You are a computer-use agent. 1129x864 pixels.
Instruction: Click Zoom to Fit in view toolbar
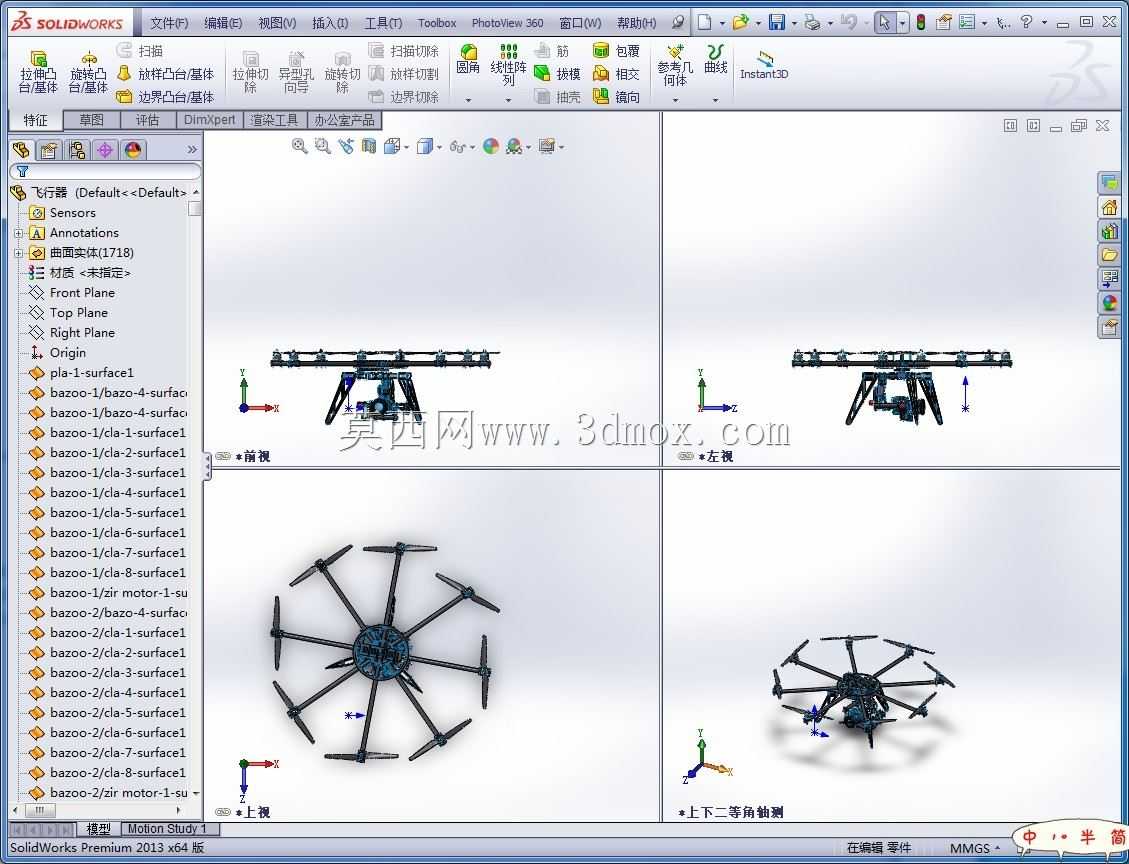[x=300, y=146]
